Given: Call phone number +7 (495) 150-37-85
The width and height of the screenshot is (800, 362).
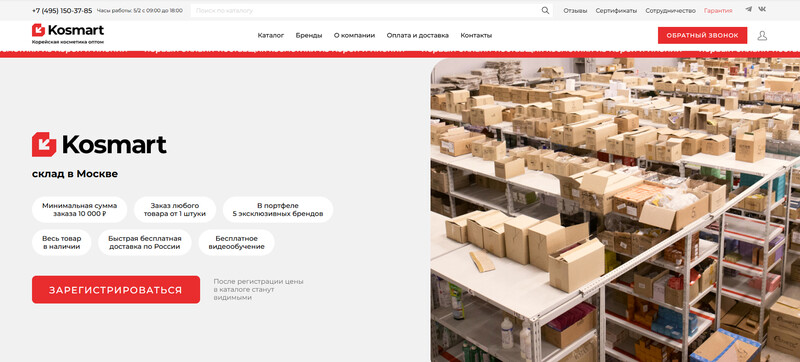Looking at the screenshot, I should click(62, 10).
